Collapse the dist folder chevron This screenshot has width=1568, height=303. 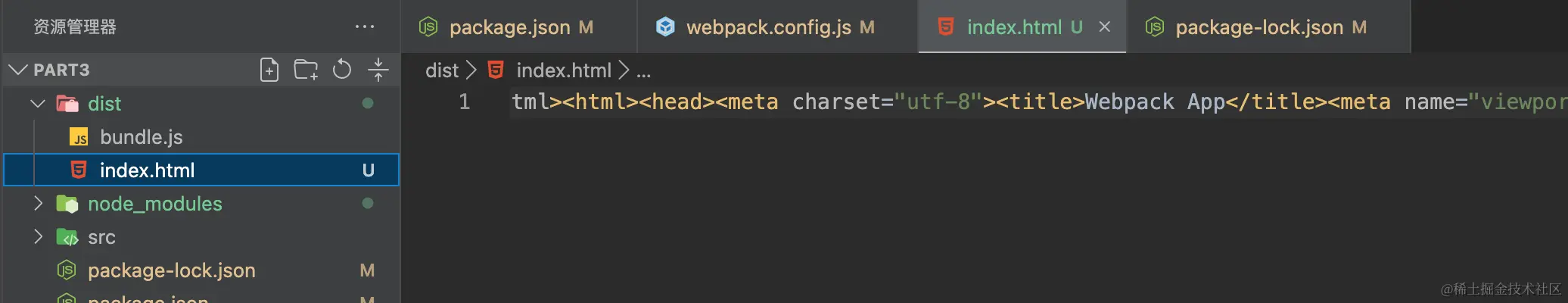(x=38, y=103)
